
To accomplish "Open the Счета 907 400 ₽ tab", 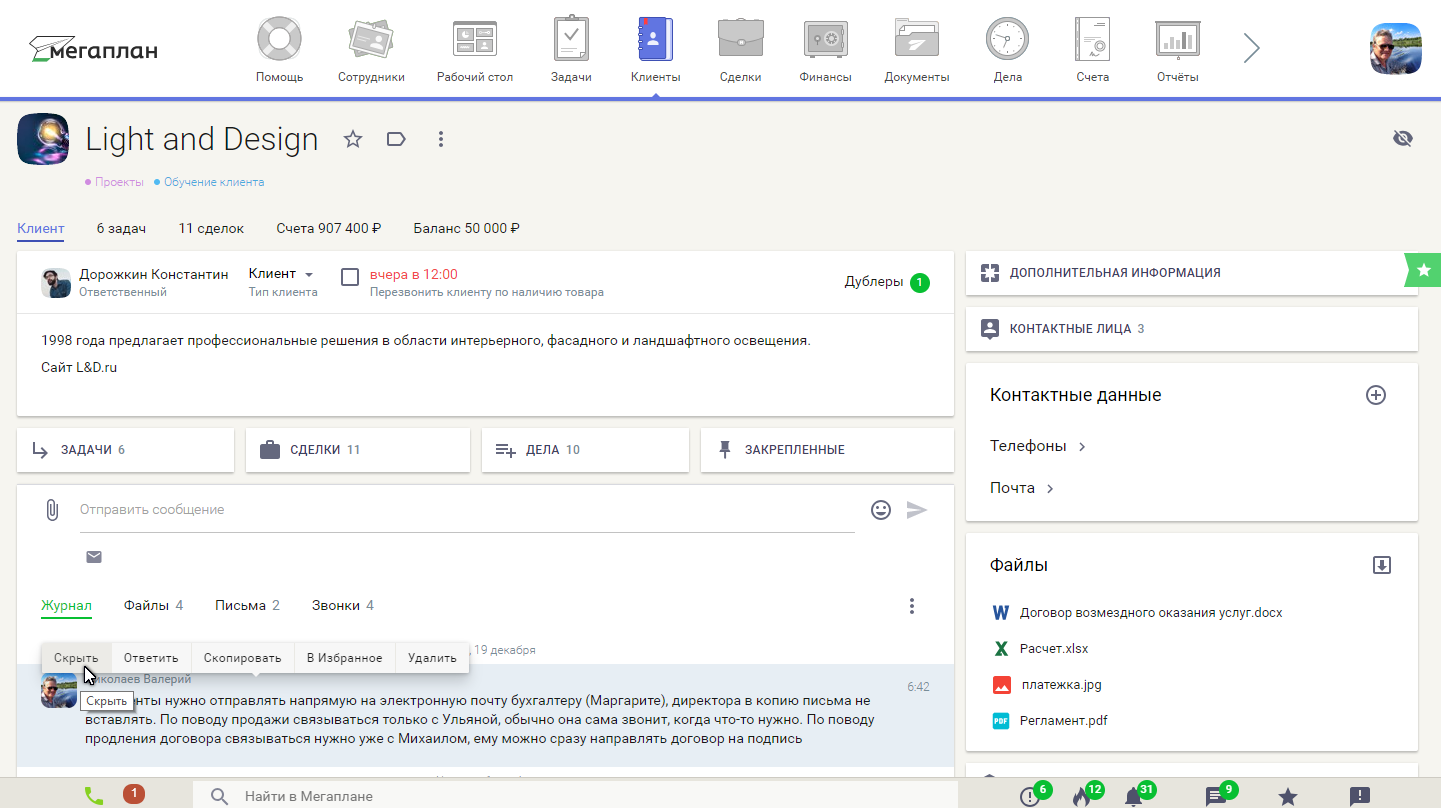I will 329,228.
